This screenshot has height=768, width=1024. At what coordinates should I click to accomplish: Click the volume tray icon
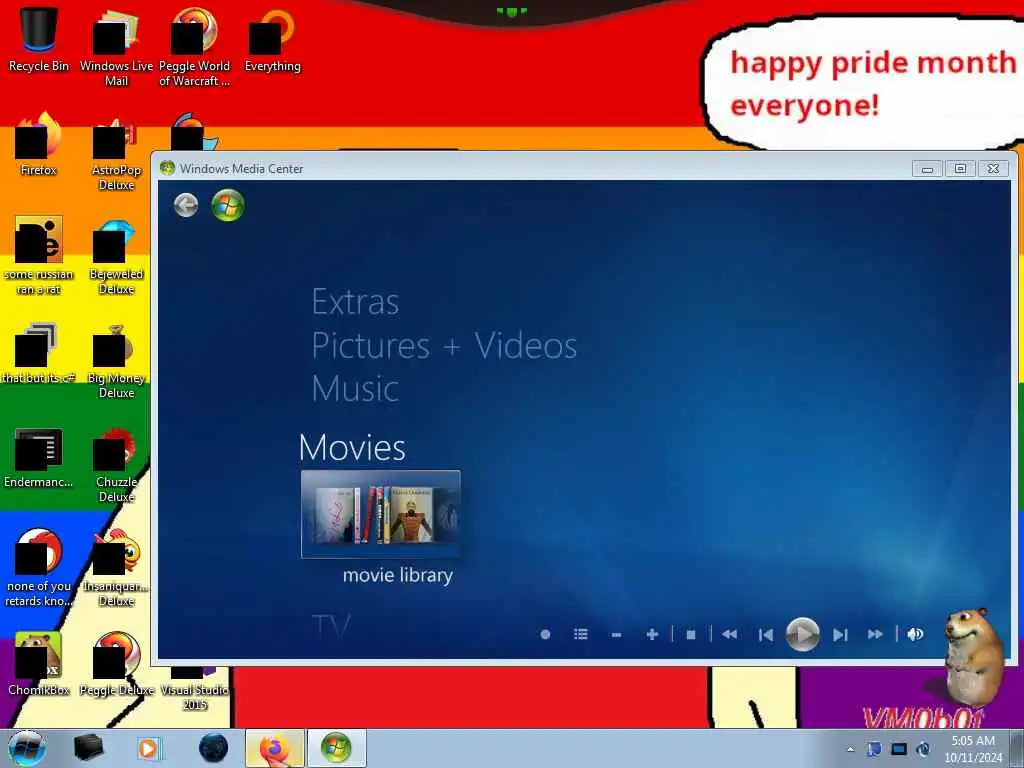click(x=923, y=749)
